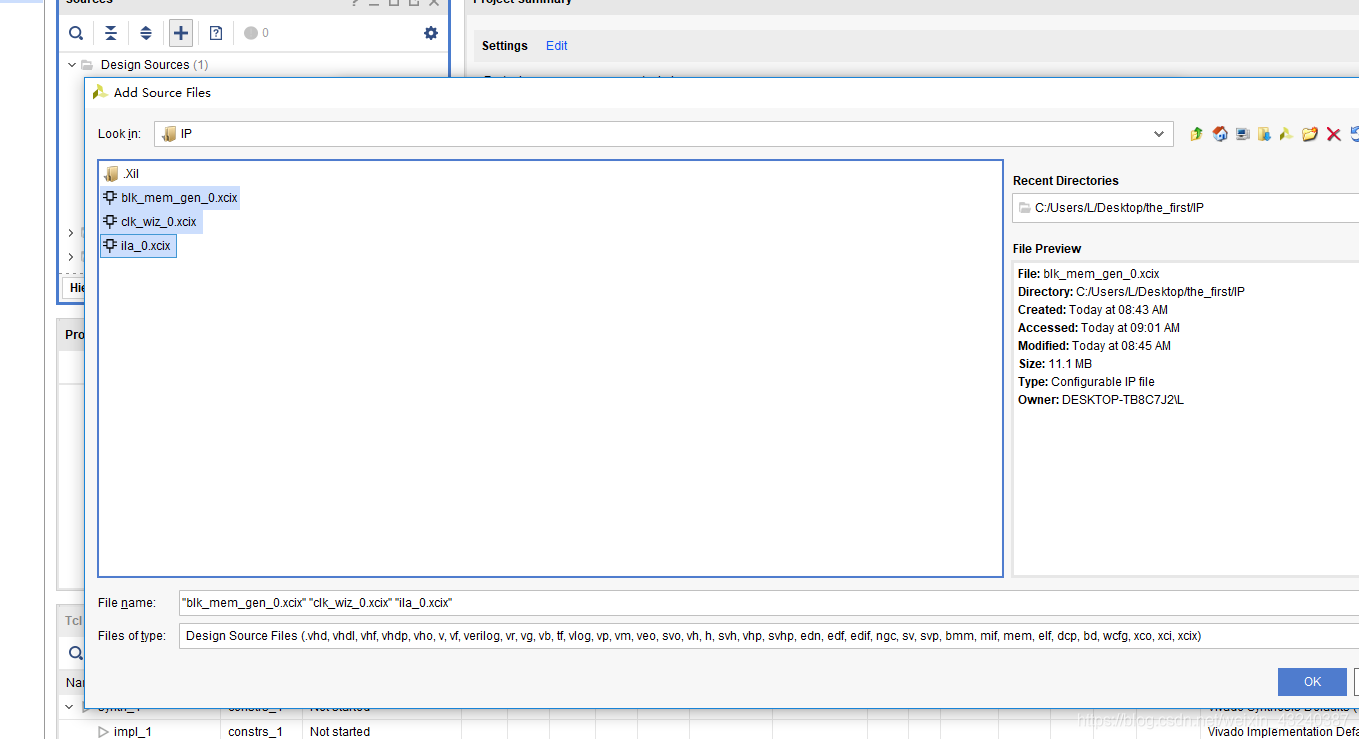This screenshot has height=739, width=1359.
Task: Click the blue refresh icon in dialog toolbar
Action: 1354,134
